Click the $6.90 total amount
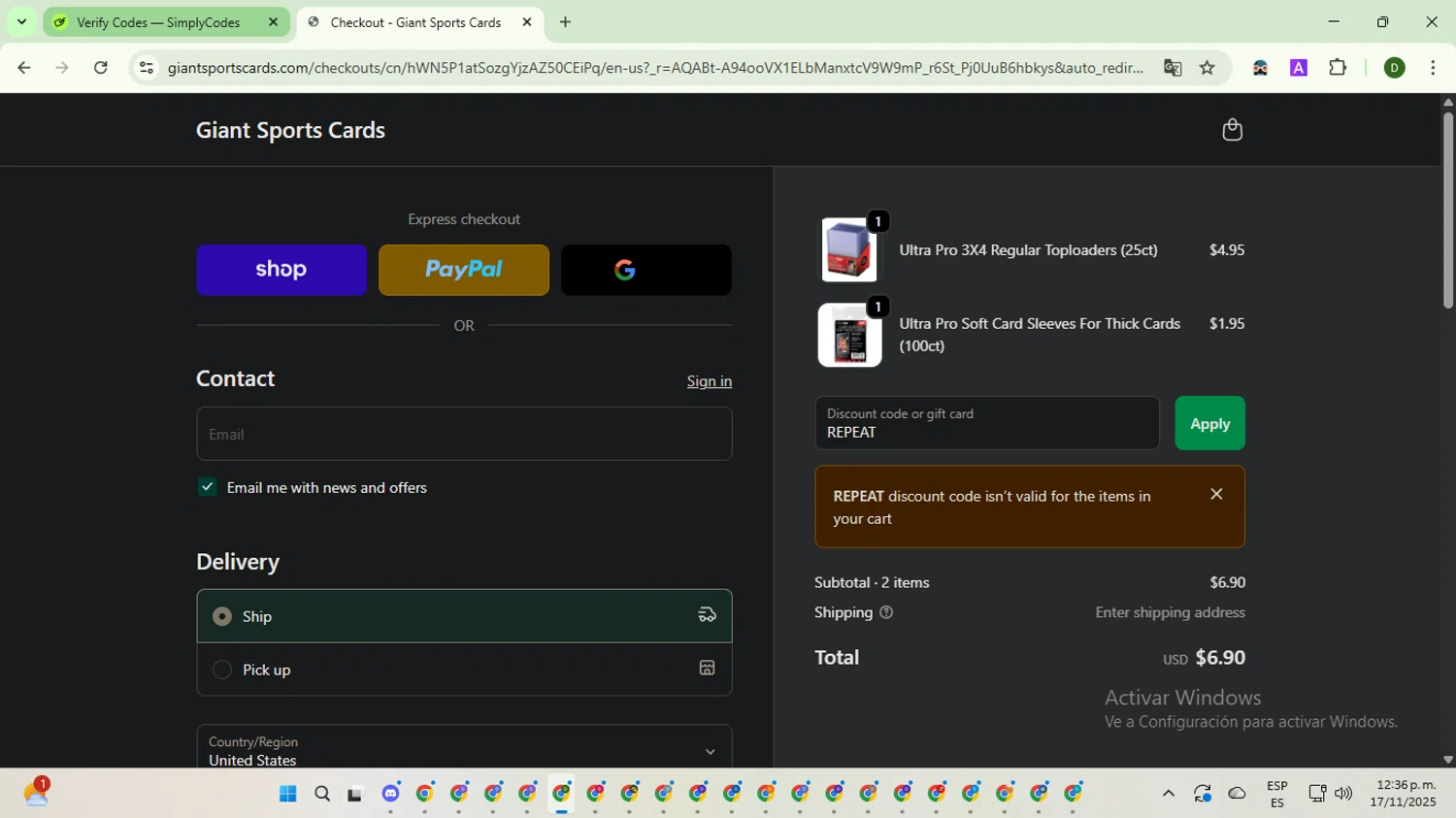 [1220, 657]
